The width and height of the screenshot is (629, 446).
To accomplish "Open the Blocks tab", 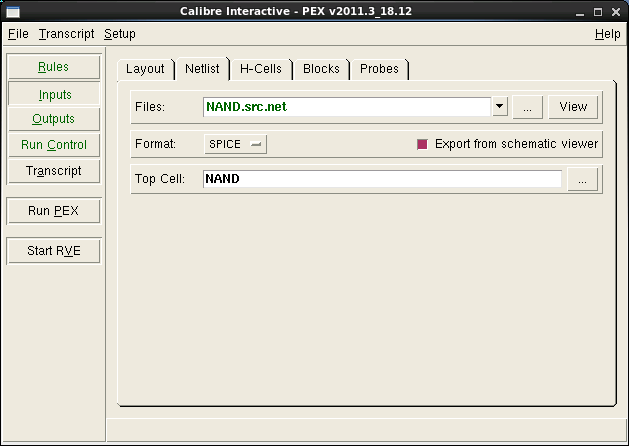I will [x=321, y=69].
